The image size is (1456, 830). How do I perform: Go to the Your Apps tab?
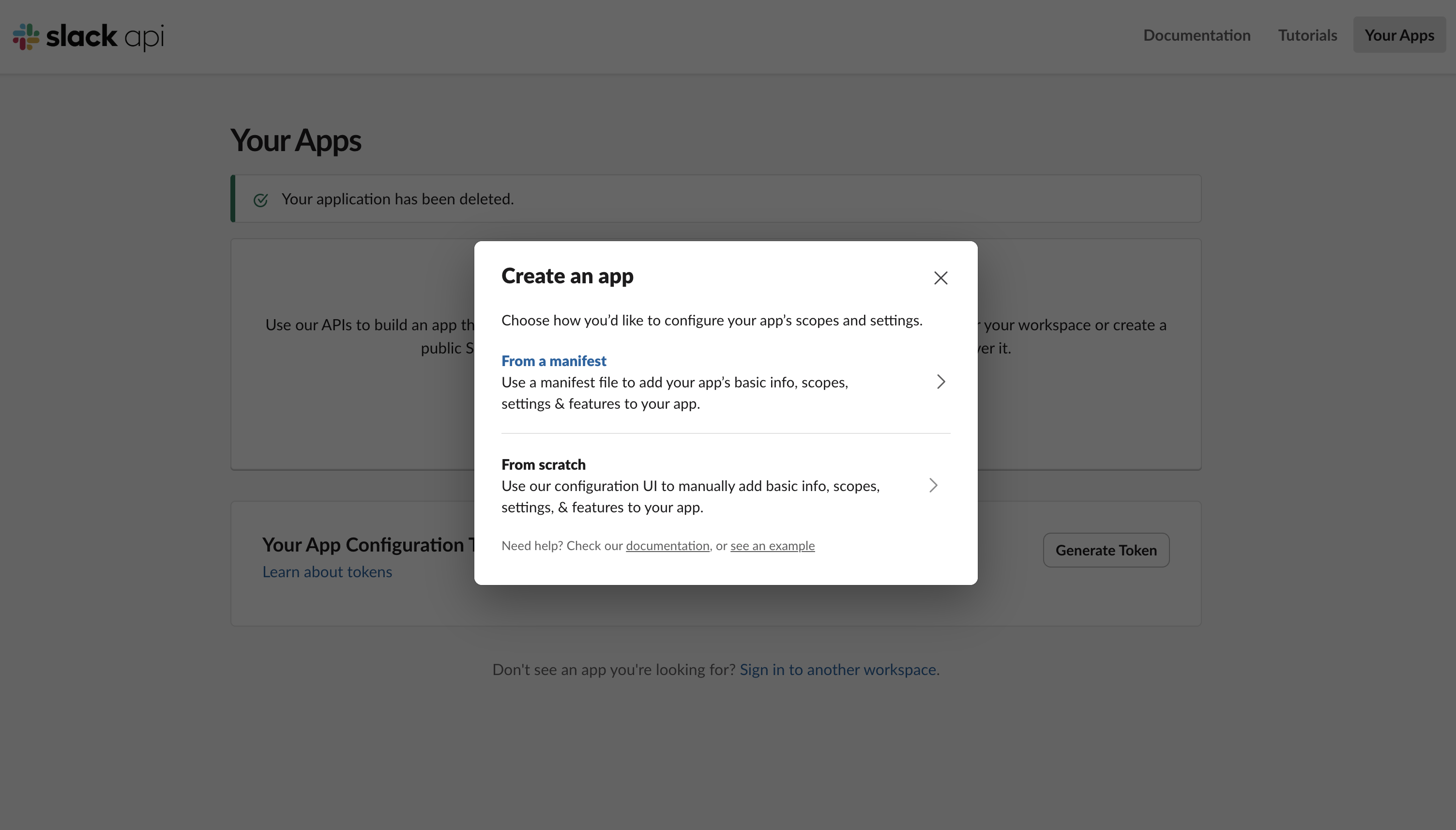(x=1398, y=35)
